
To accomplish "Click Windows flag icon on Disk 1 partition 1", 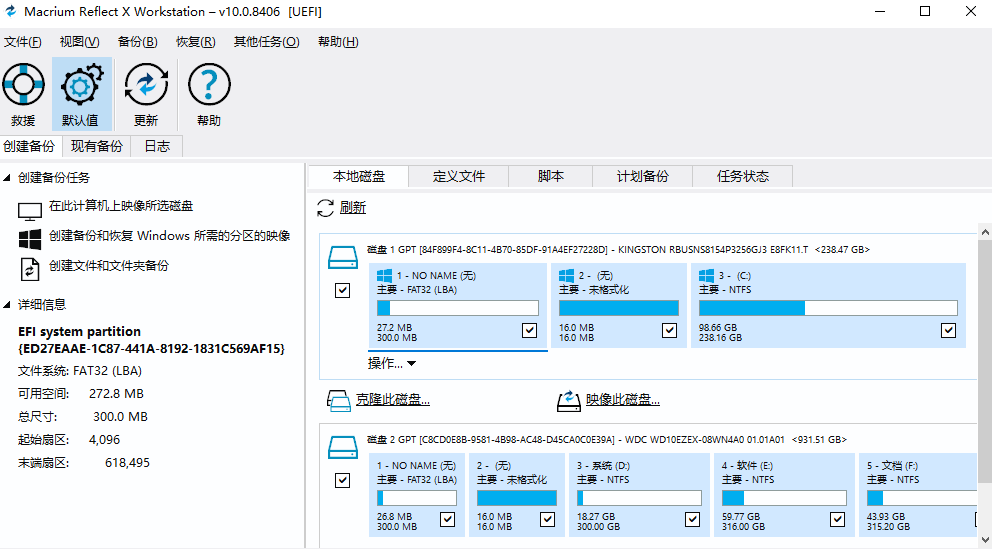I will click(385, 276).
